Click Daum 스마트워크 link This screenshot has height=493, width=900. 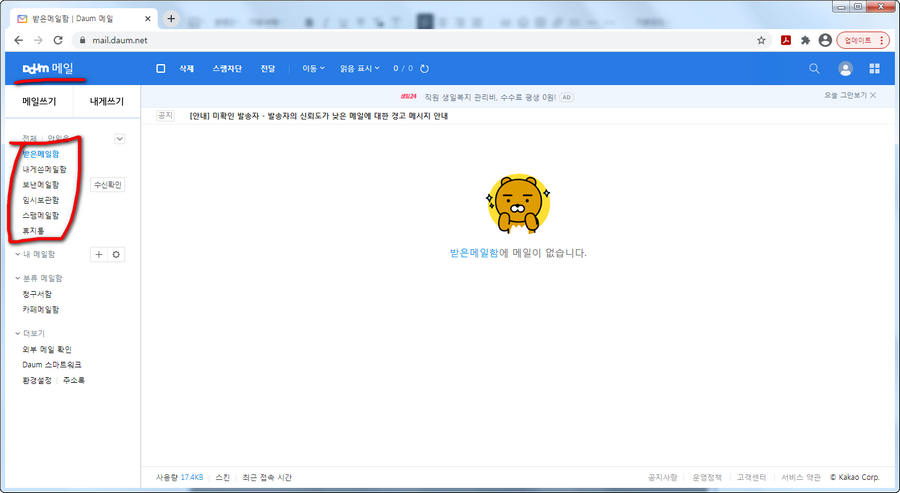coord(52,365)
